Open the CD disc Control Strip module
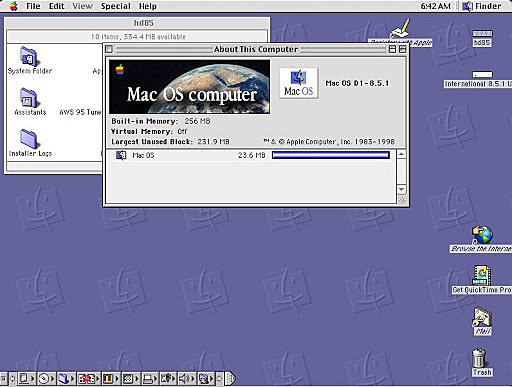 (46, 378)
